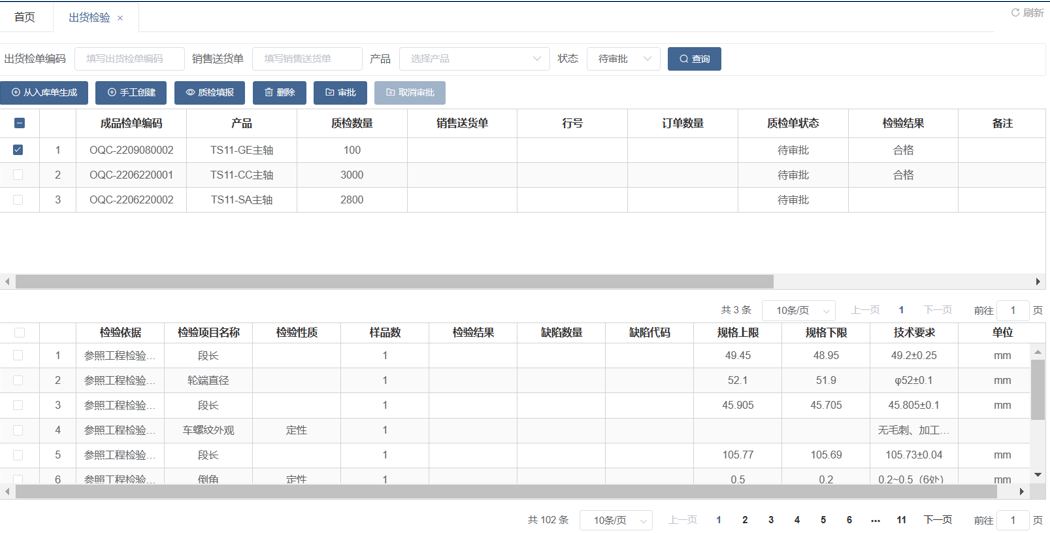This screenshot has width=1050, height=533.
Task: Jump to page 11 in lower pagination
Action: (901, 520)
